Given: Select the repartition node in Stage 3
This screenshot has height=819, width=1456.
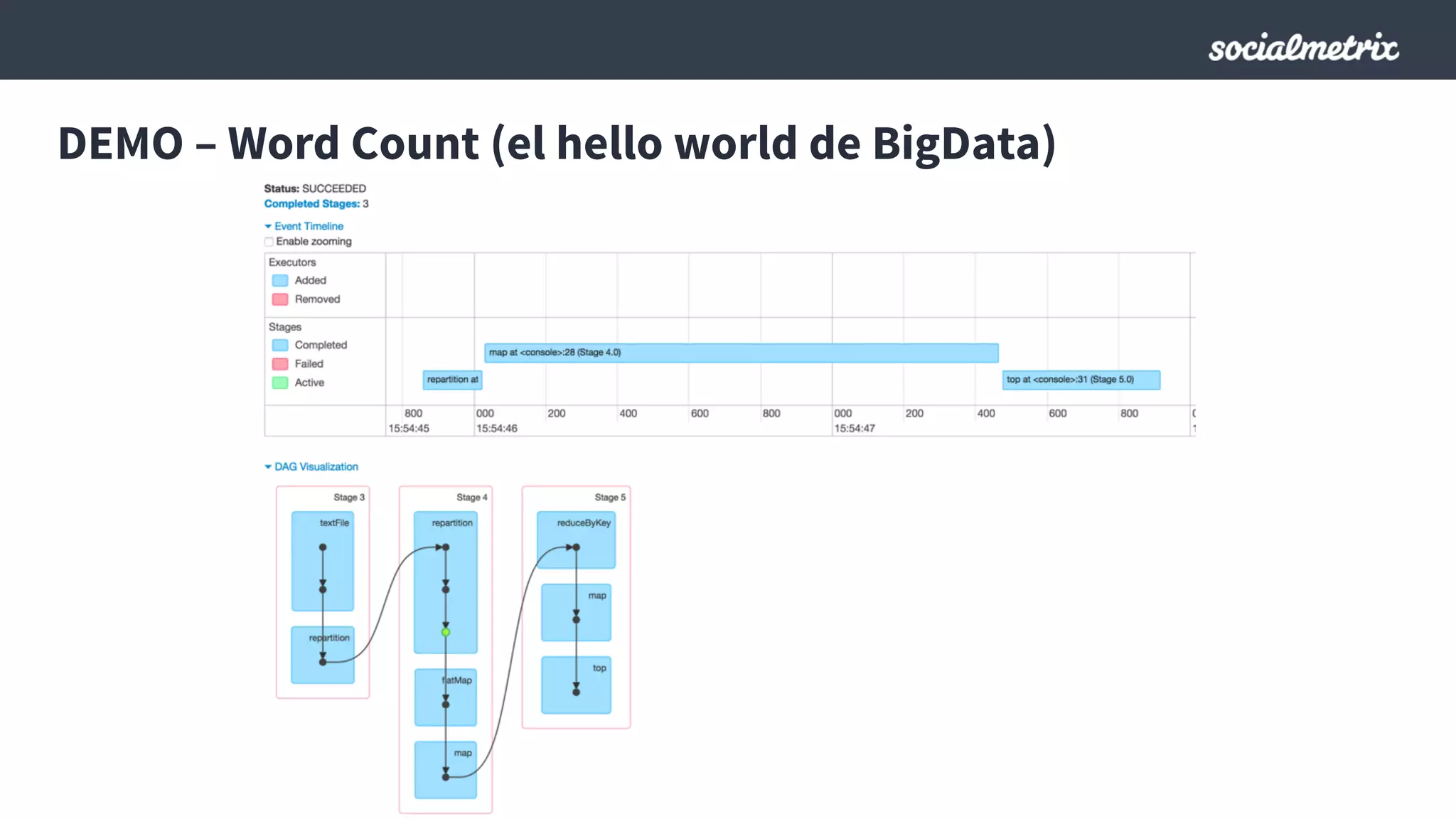Looking at the screenshot, I should 323,655.
